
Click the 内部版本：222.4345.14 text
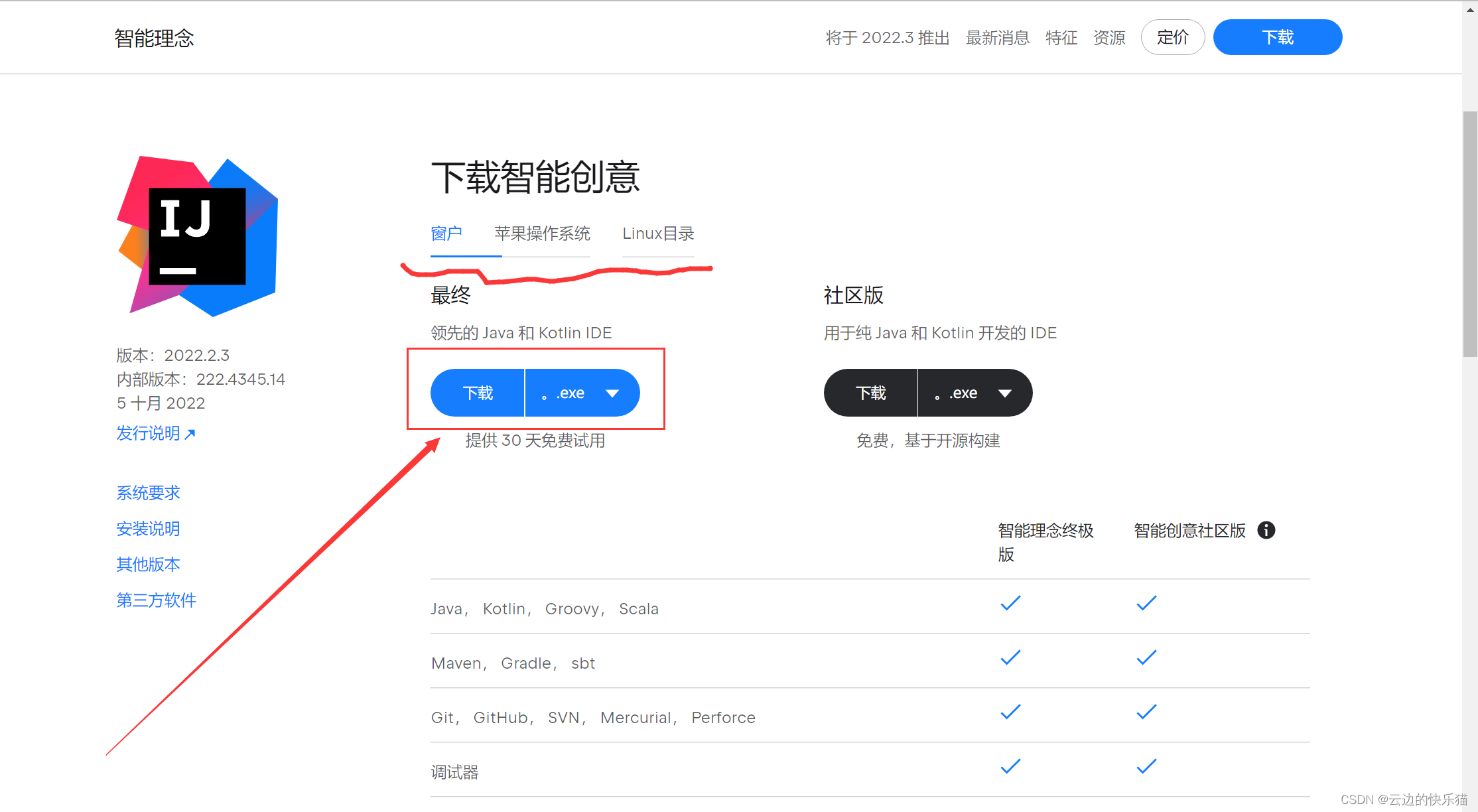(x=201, y=379)
